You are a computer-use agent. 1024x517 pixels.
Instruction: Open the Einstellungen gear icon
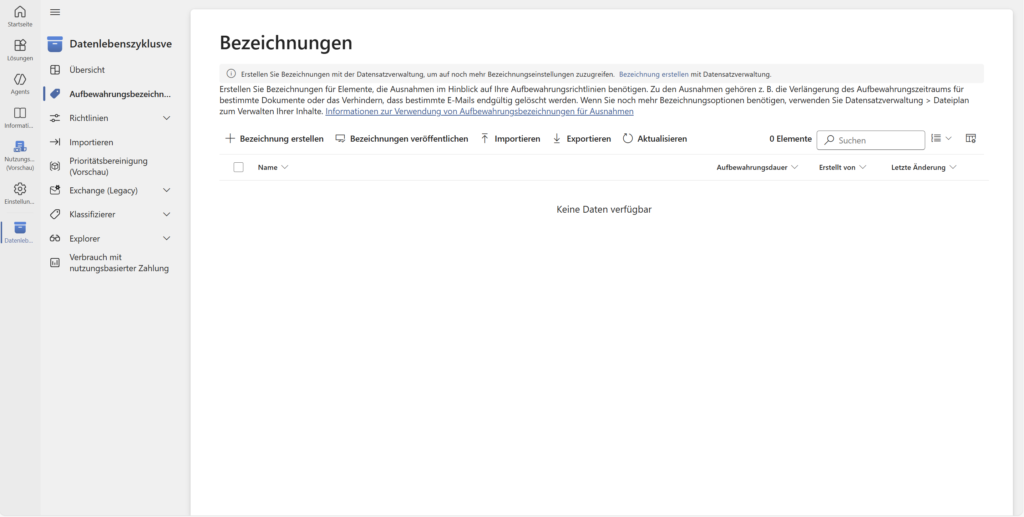tap(19, 192)
